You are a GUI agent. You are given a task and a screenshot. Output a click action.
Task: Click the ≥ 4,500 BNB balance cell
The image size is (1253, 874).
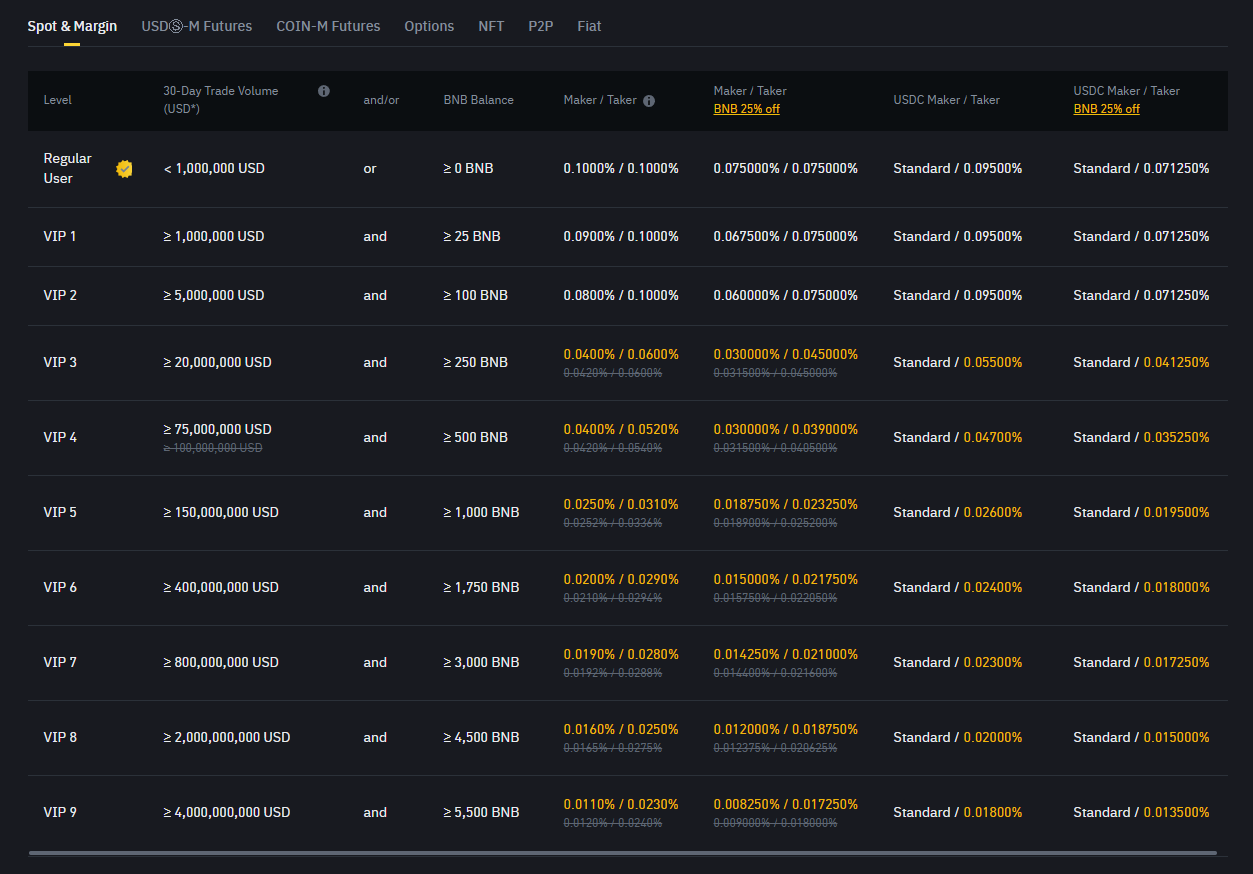coord(481,737)
